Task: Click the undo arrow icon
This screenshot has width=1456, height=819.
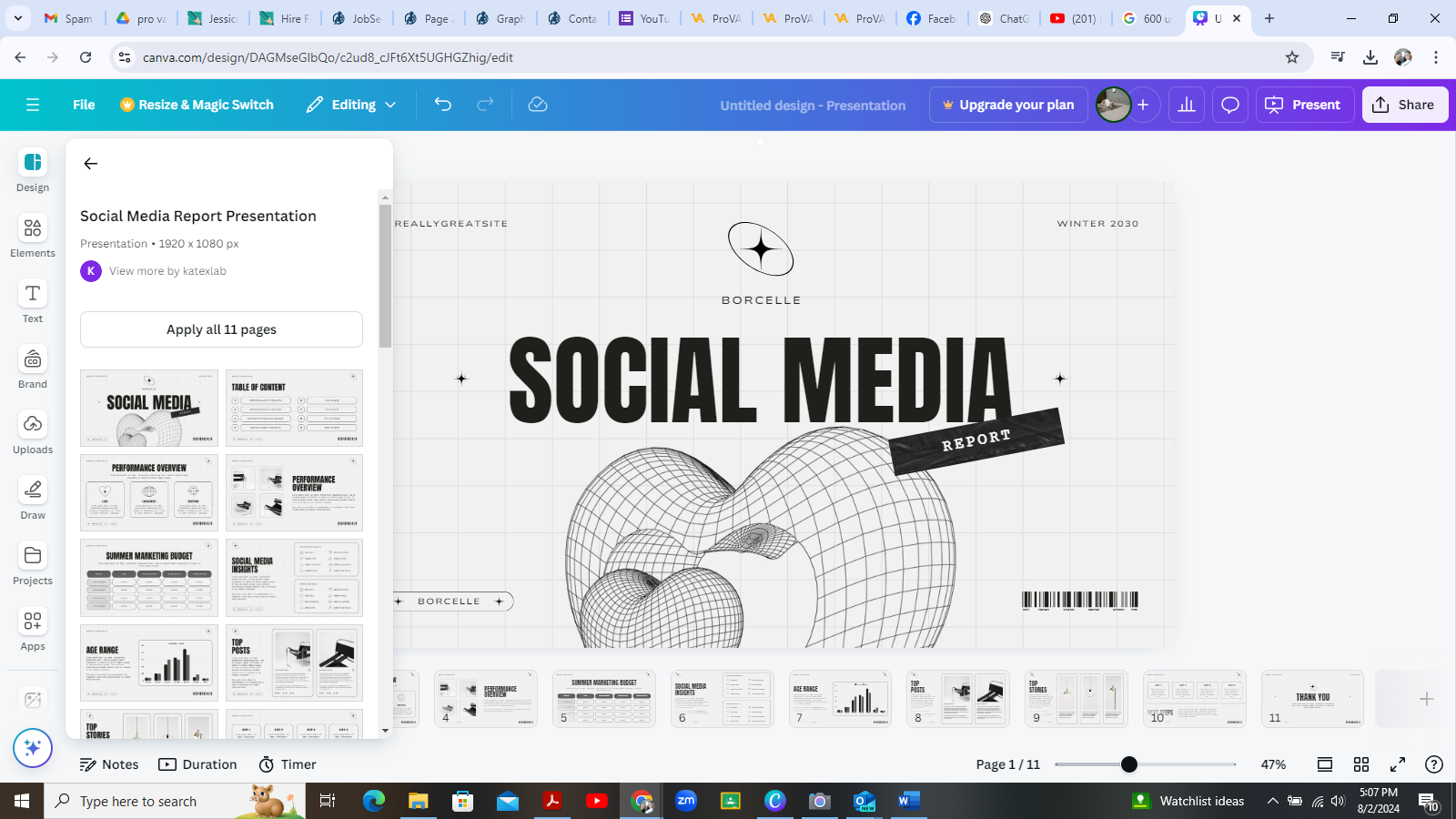Action: (x=443, y=105)
